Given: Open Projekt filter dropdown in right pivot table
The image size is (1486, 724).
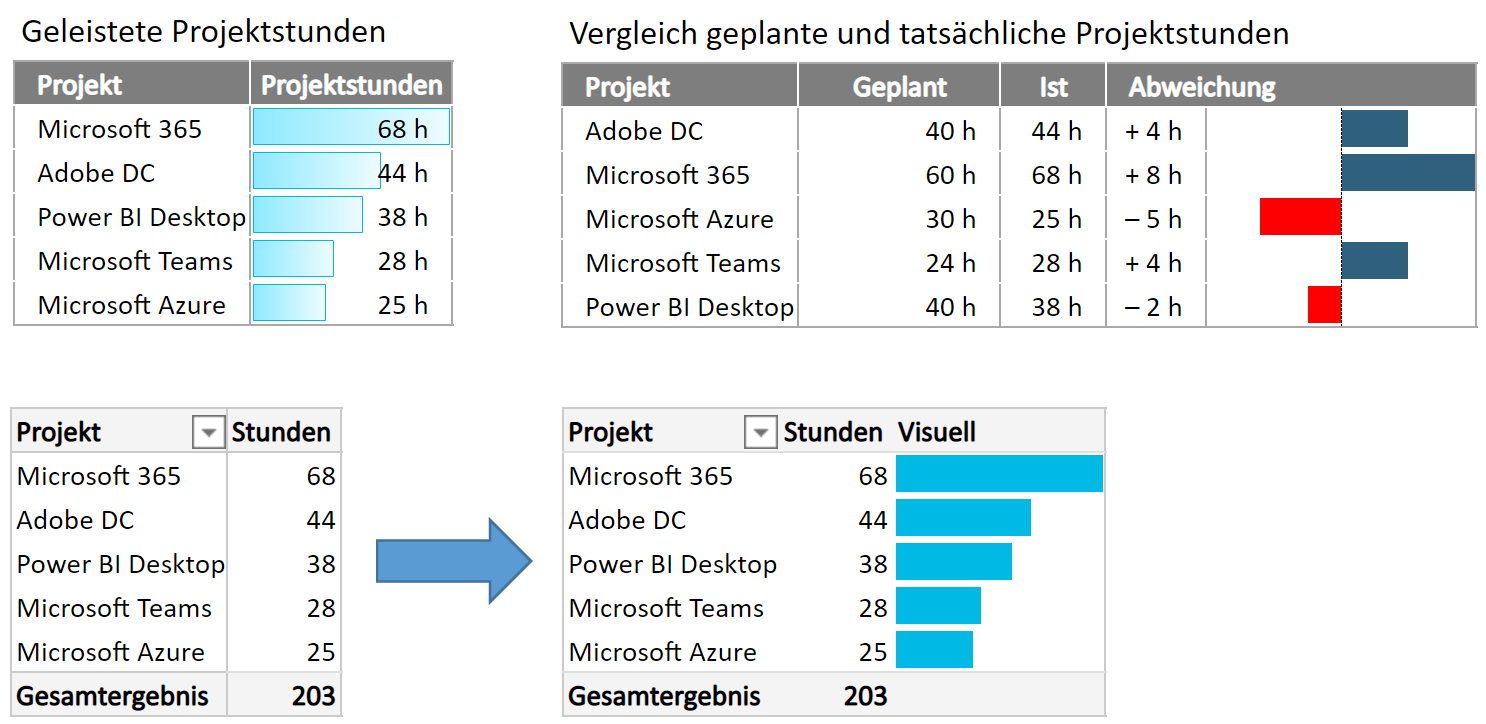Looking at the screenshot, I should [760, 432].
